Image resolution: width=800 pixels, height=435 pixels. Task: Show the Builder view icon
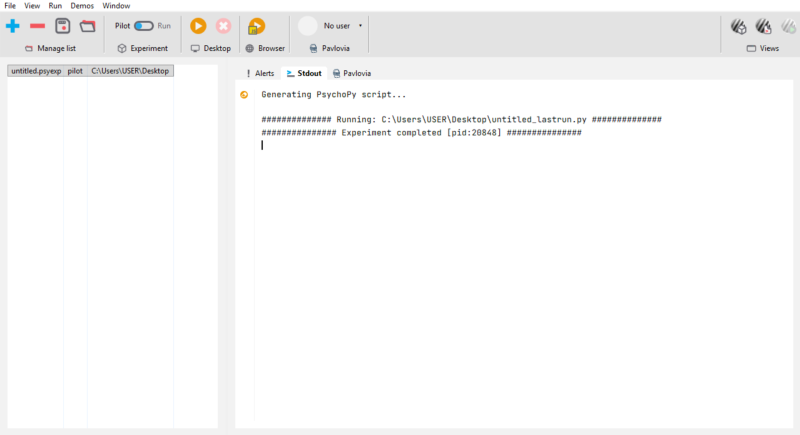[x=739, y=27]
